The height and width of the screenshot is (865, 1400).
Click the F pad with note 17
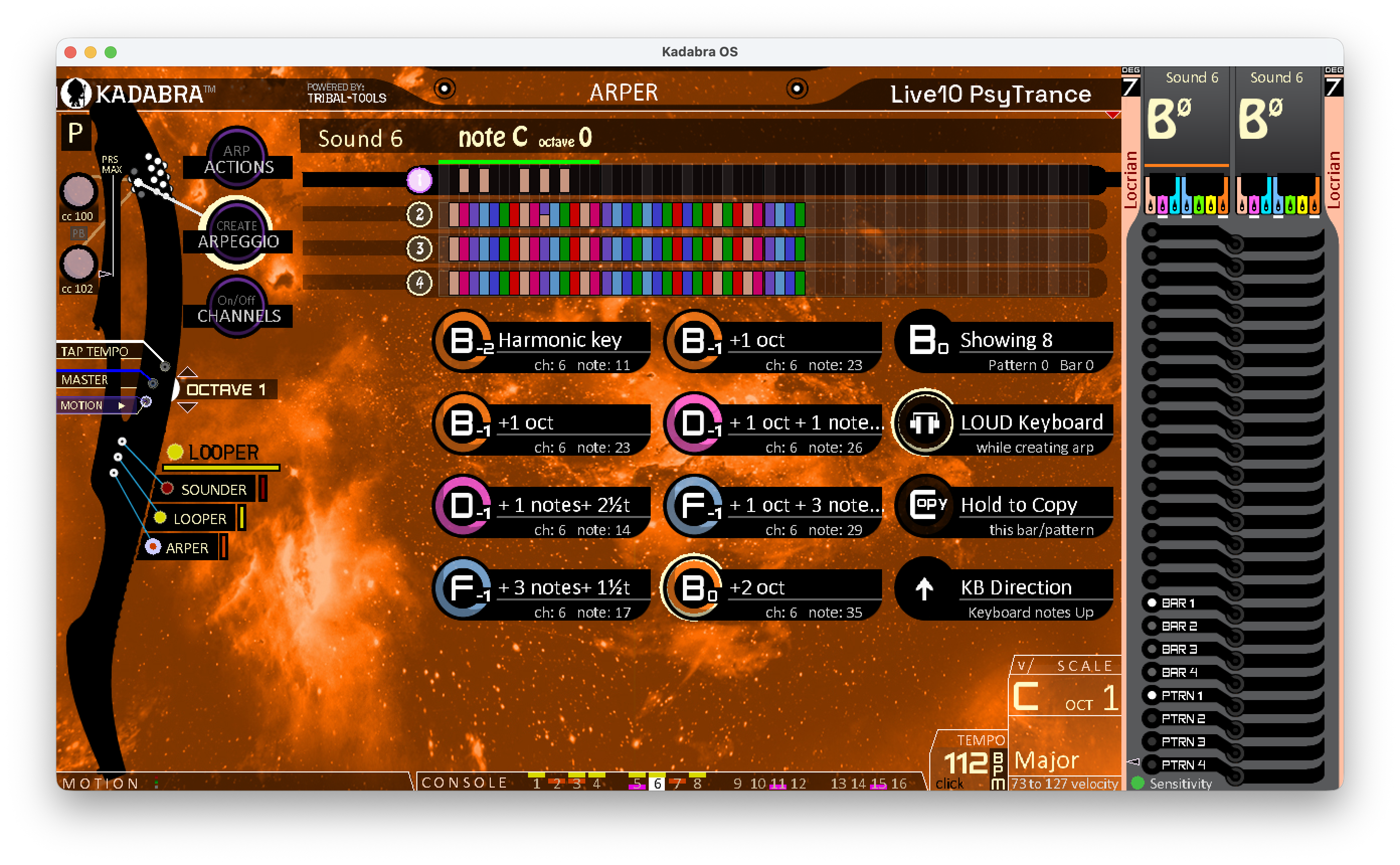pos(542,589)
